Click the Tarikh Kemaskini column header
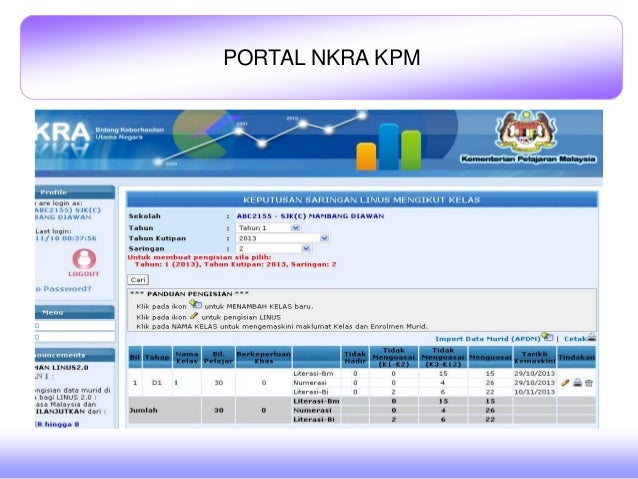Image resolution: width=638 pixels, height=479 pixels. [x=534, y=357]
